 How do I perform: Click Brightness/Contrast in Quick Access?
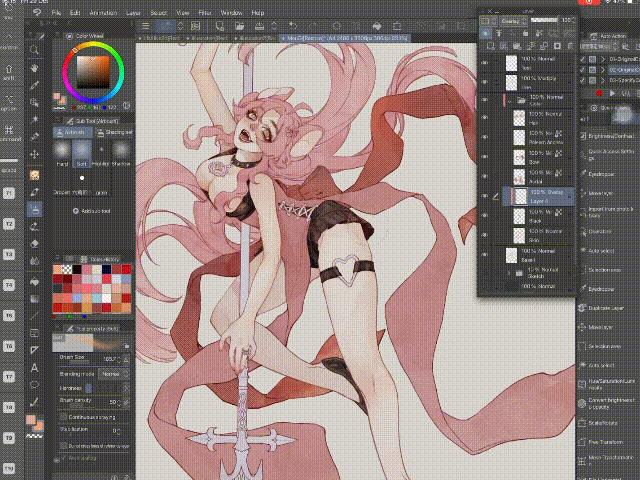[611, 135]
